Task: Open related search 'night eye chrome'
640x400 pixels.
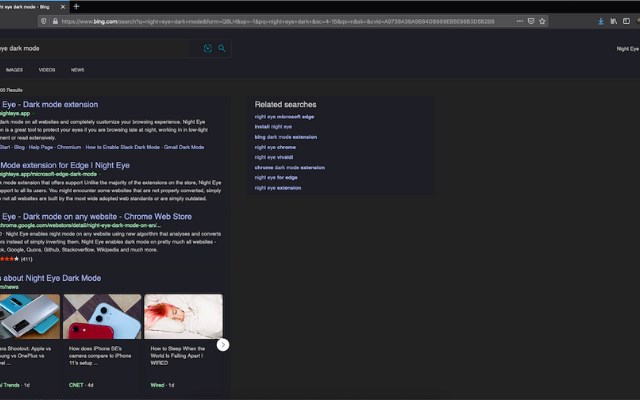Action: click(x=275, y=147)
